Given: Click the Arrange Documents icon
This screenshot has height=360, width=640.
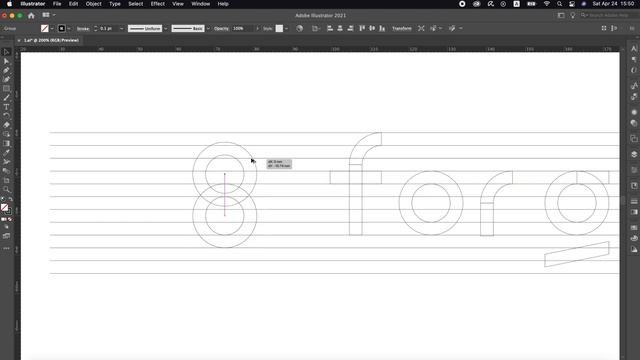Looking at the screenshot, I should [x=46, y=15].
